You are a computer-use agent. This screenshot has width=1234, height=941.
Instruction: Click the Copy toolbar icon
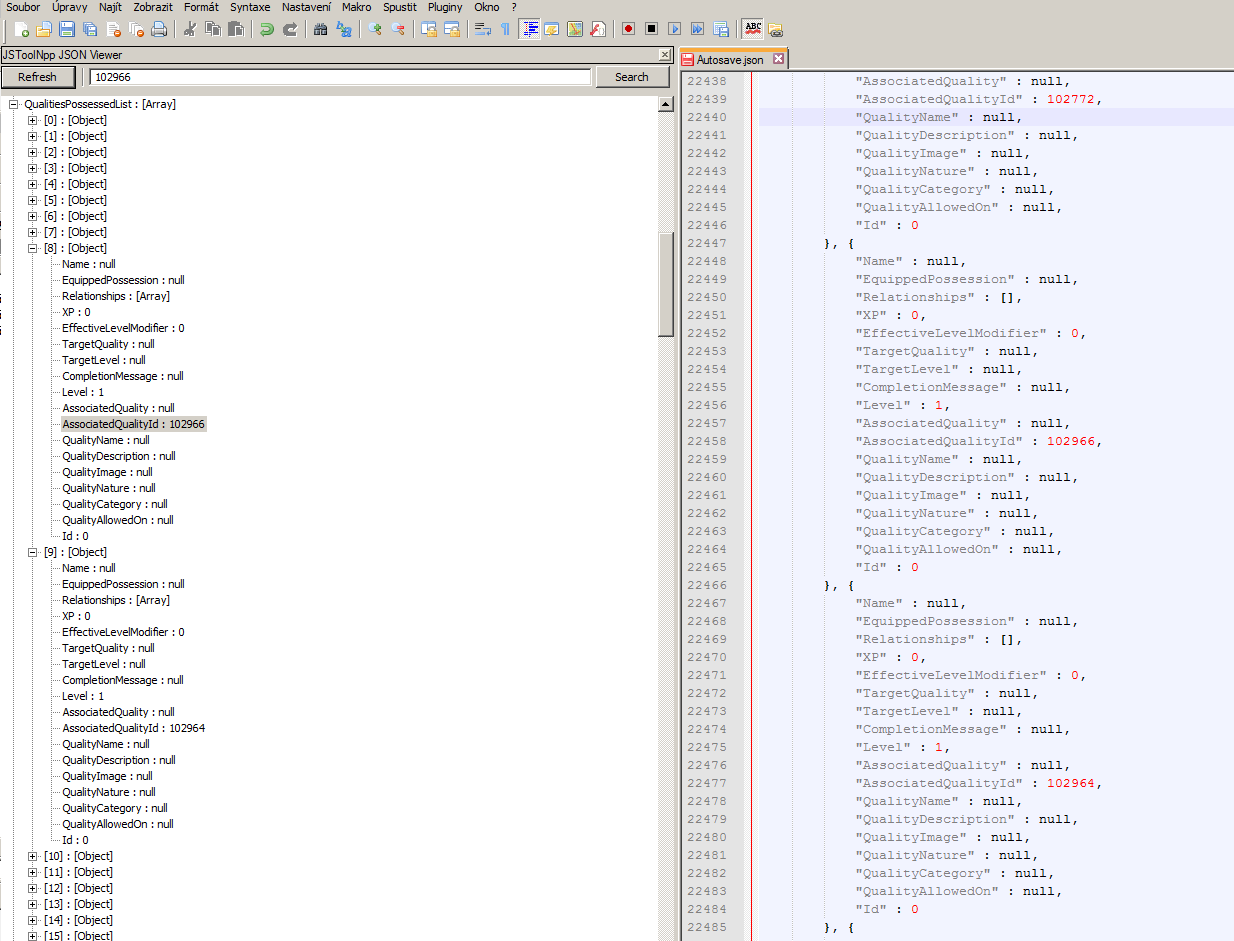(213, 29)
